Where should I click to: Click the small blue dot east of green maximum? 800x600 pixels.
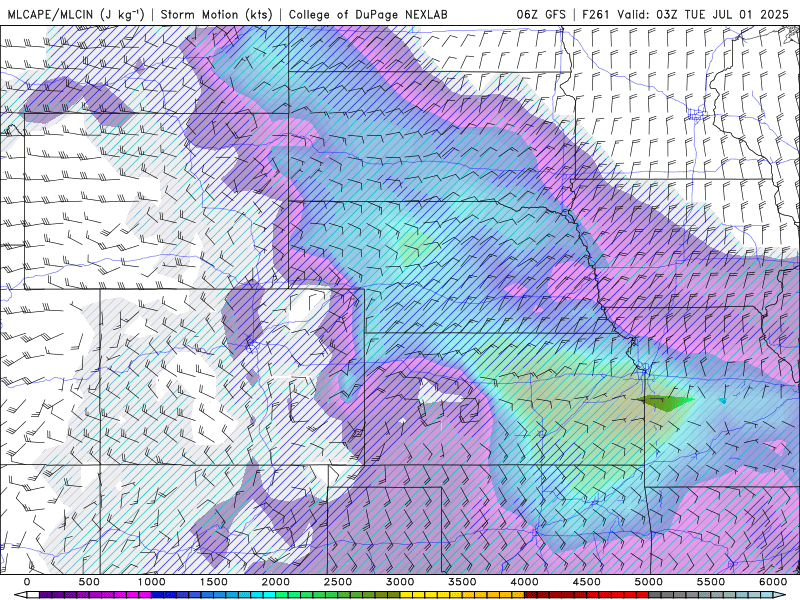pos(722,401)
